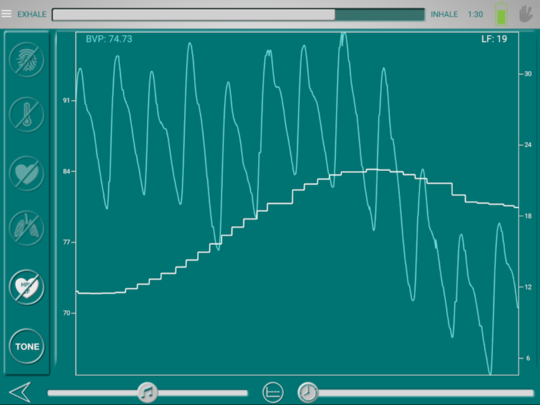This screenshot has width=540, height=405.
Task: Click the LF: 19 readout
Action: [494, 39]
